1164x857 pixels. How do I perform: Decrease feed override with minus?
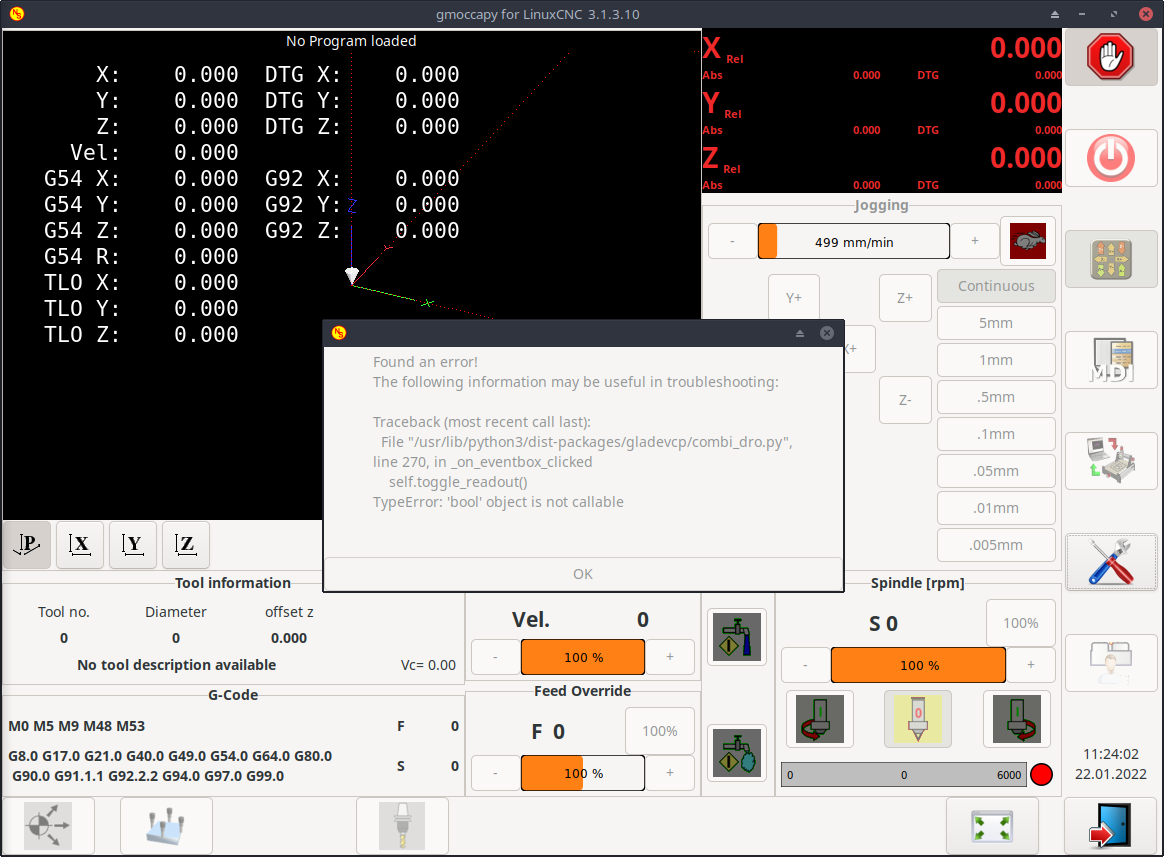tap(495, 773)
